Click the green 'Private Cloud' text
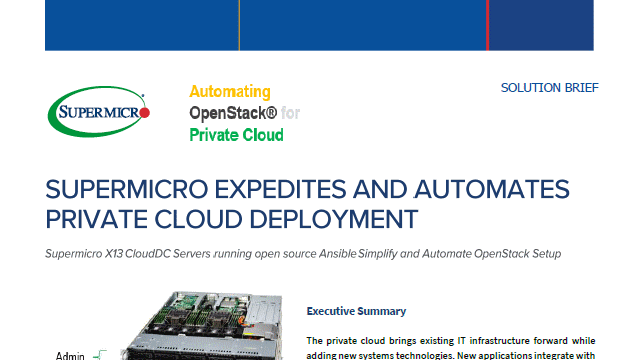This screenshot has width=640, height=360. tap(236, 135)
